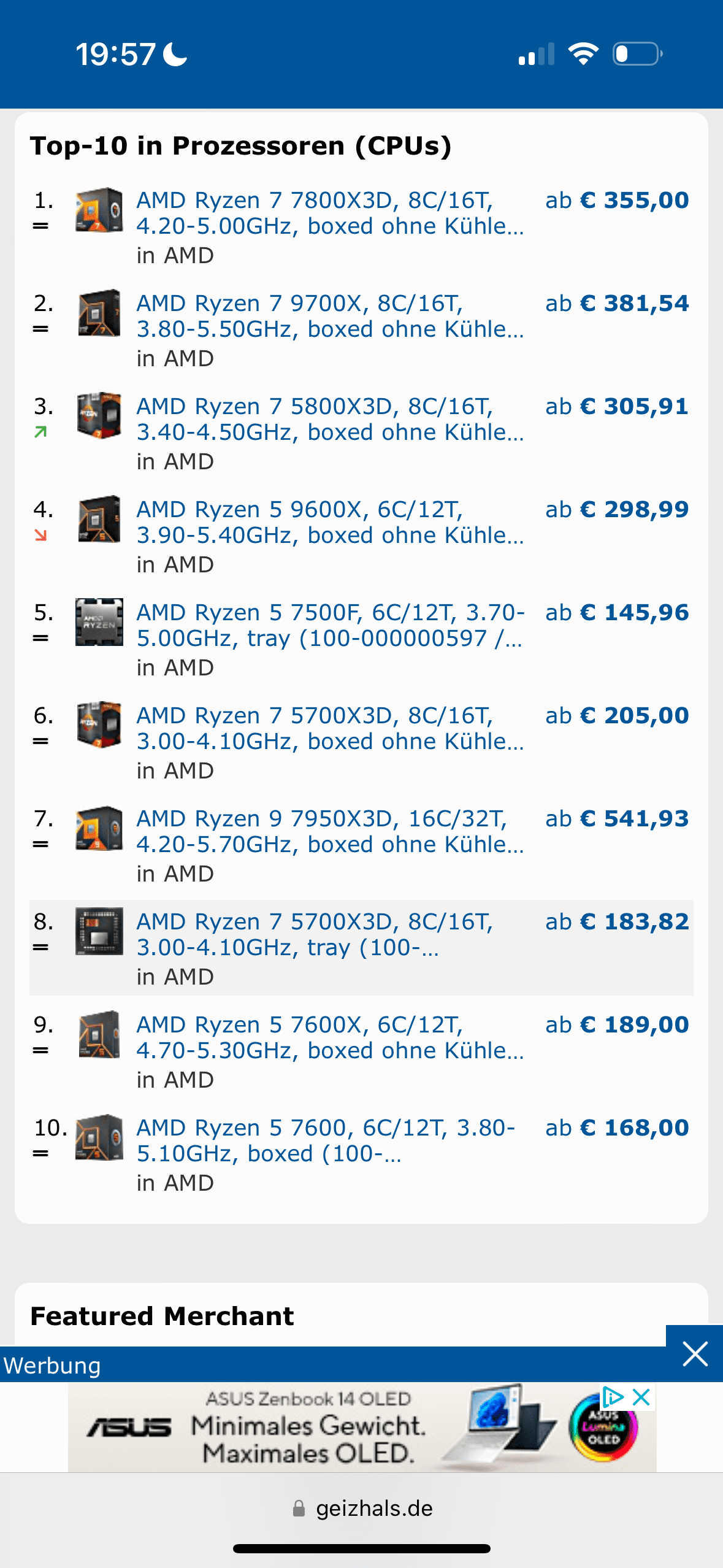Image resolution: width=723 pixels, height=1568 pixels.
Task: Open the Ryzen 7 9700X product image
Action: coord(99,313)
